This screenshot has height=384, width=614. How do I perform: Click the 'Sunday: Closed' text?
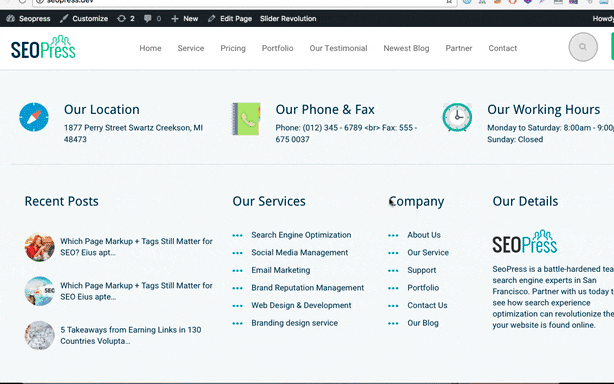[515, 139]
